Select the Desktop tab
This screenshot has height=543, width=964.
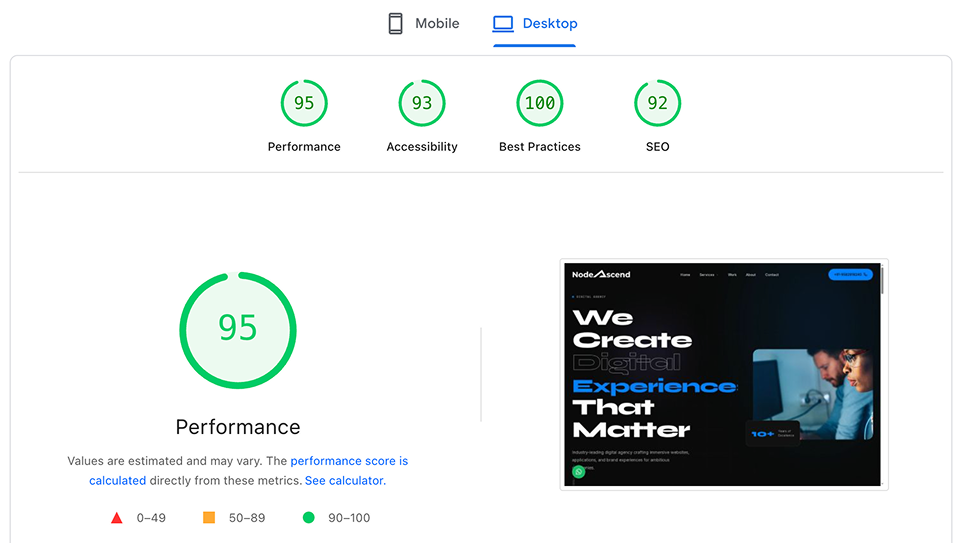[534, 23]
